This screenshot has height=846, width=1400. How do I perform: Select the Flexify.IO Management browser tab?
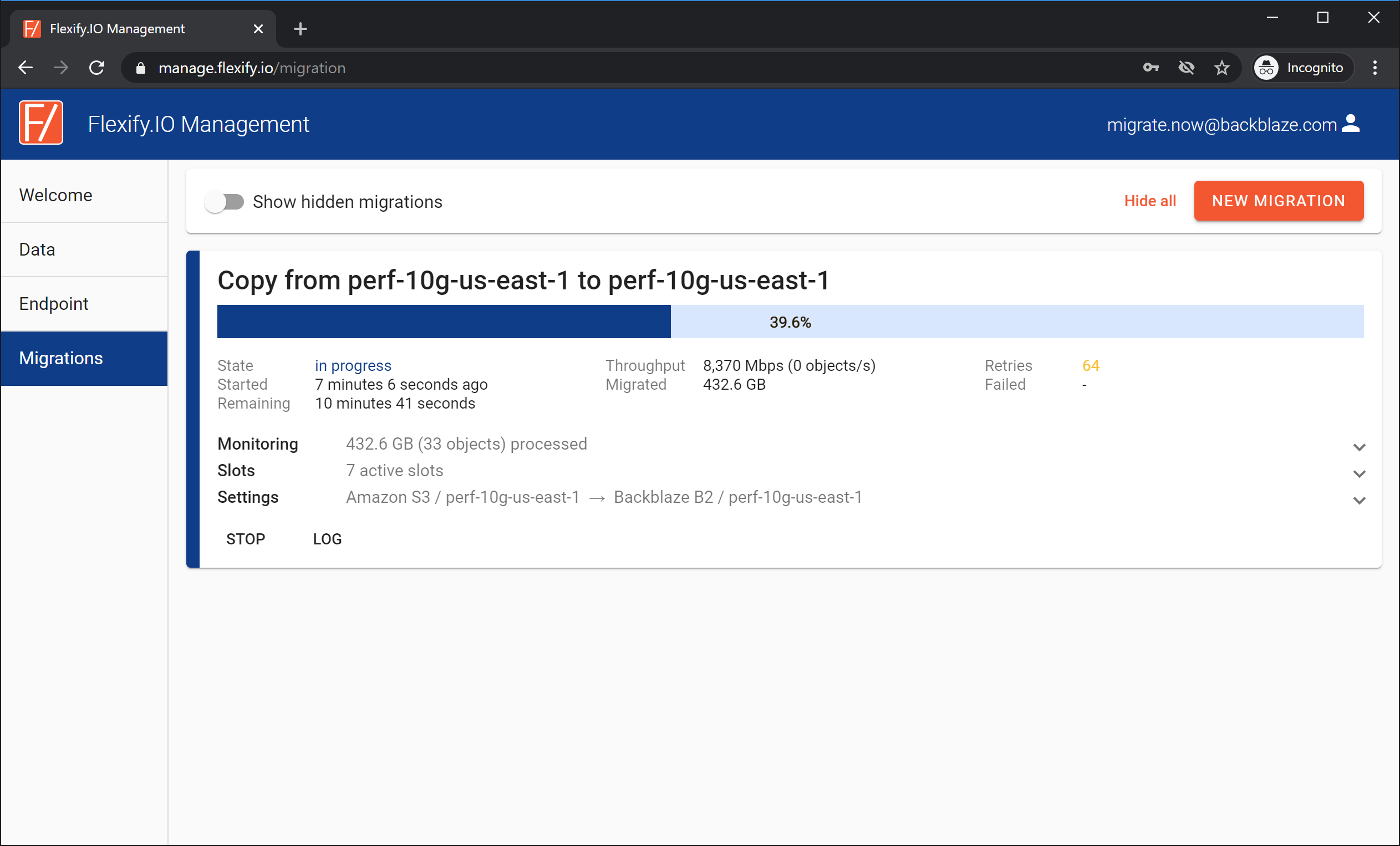coord(142,28)
